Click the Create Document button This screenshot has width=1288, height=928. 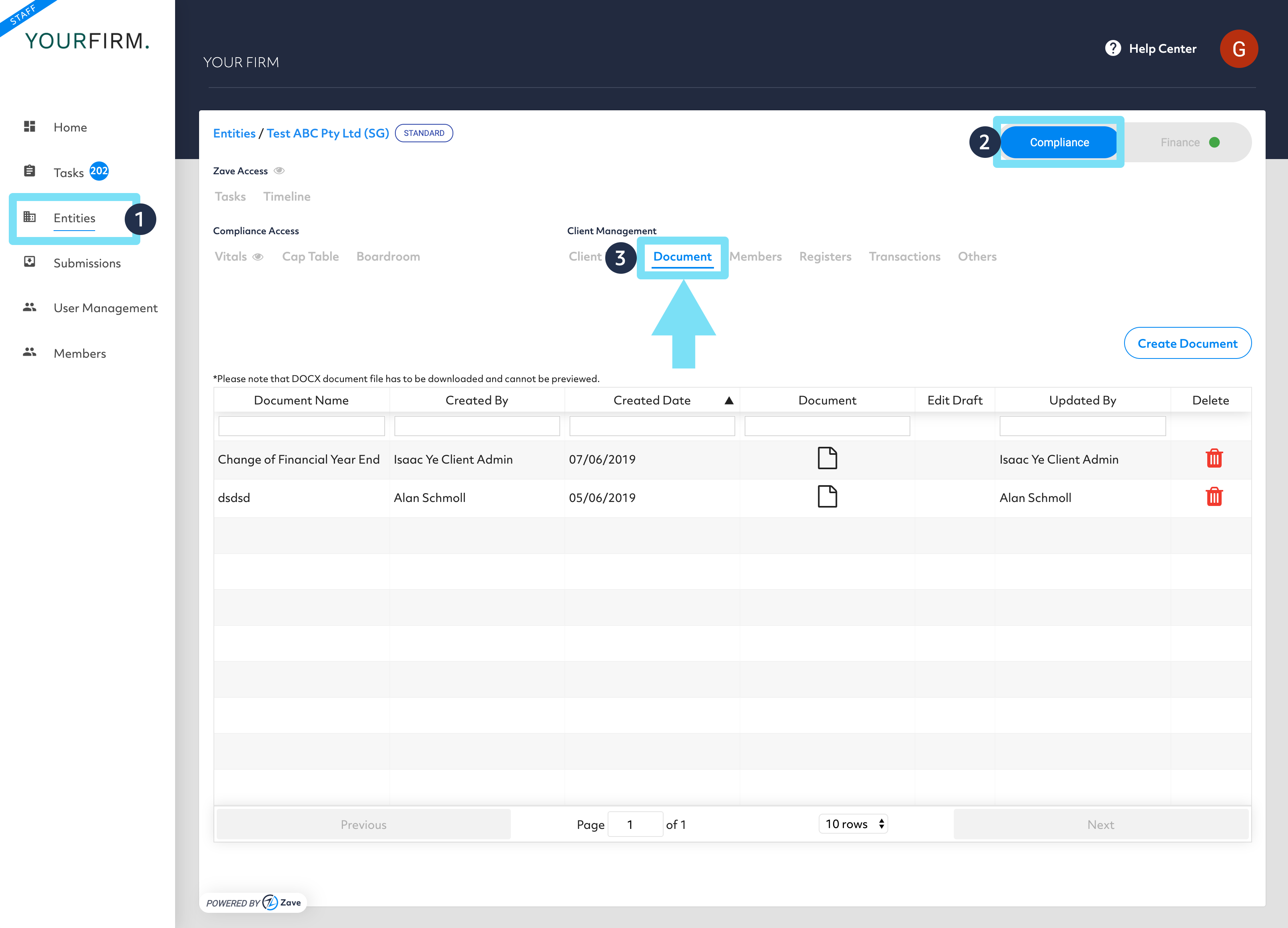pos(1188,343)
